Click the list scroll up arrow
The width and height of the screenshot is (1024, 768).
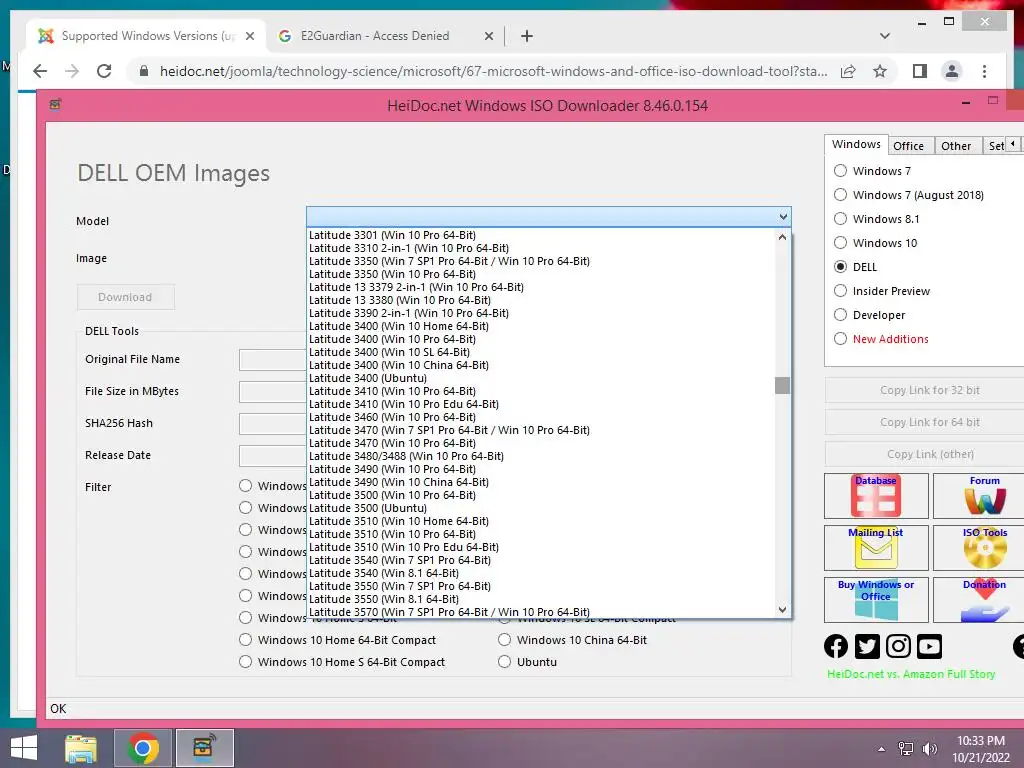pyautogui.click(x=782, y=237)
